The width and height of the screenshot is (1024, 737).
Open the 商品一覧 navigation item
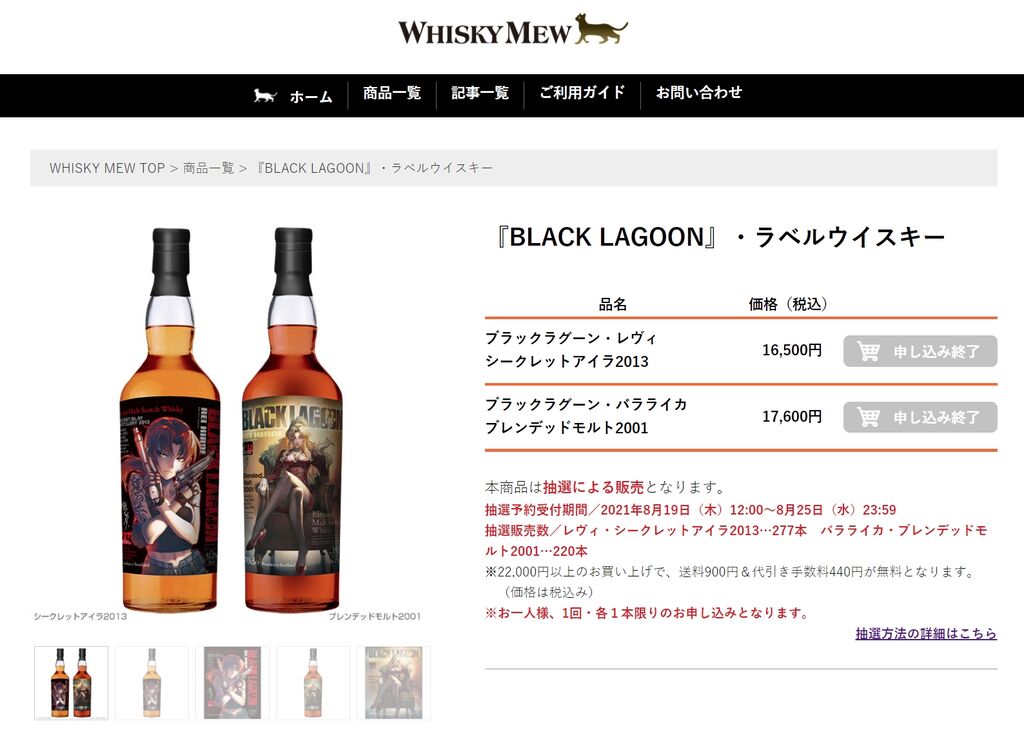[392, 93]
